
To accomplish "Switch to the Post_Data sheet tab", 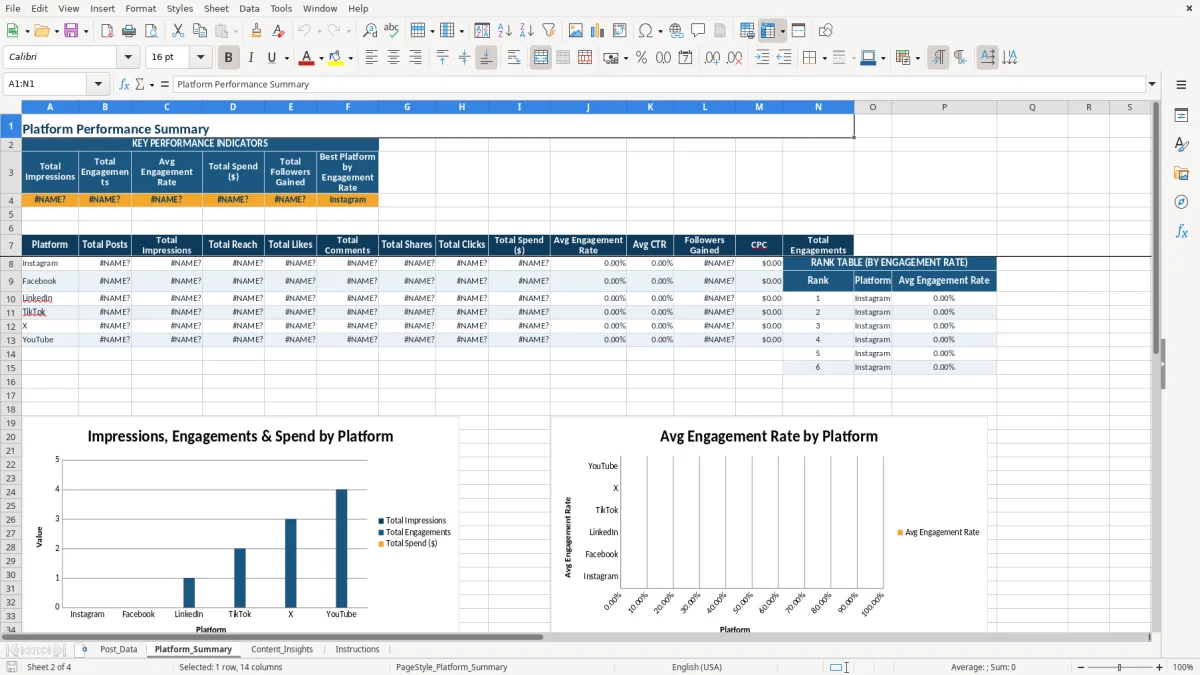I will [x=118, y=649].
